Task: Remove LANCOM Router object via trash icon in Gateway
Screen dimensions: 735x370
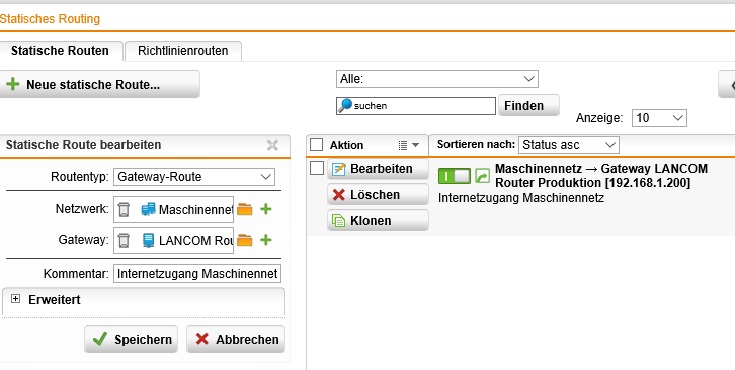Action: tap(123, 240)
